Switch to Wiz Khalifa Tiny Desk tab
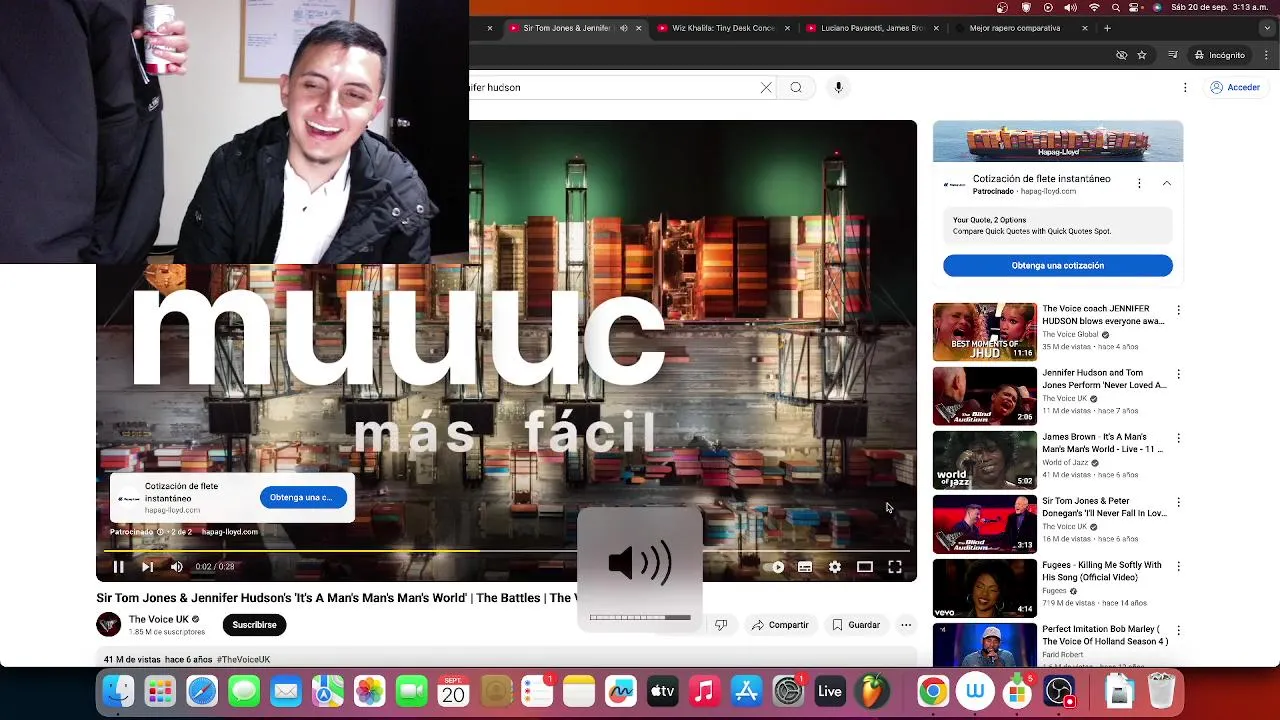1280x720 pixels. pos(722,28)
